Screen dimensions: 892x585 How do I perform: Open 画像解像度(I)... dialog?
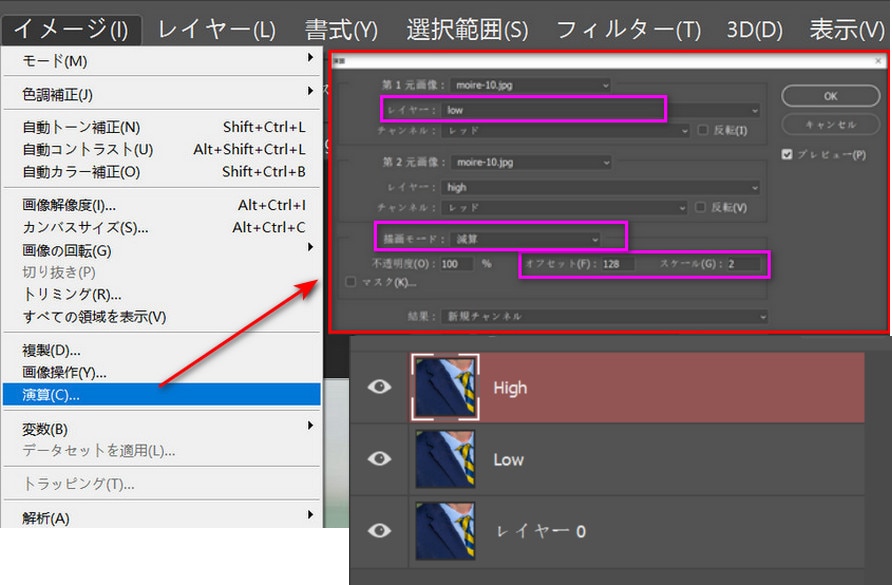point(162,205)
